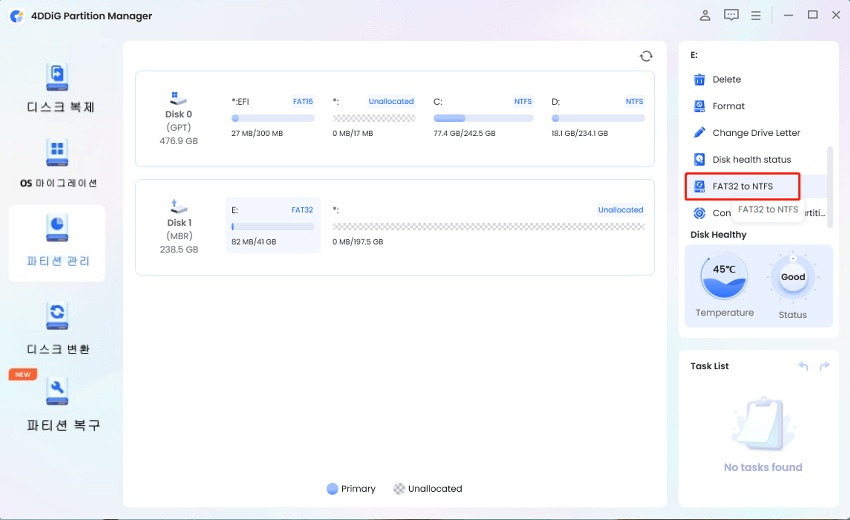Select the C: NTFS partition
The width and height of the screenshot is (850, 520).
(x=483, y=117)
